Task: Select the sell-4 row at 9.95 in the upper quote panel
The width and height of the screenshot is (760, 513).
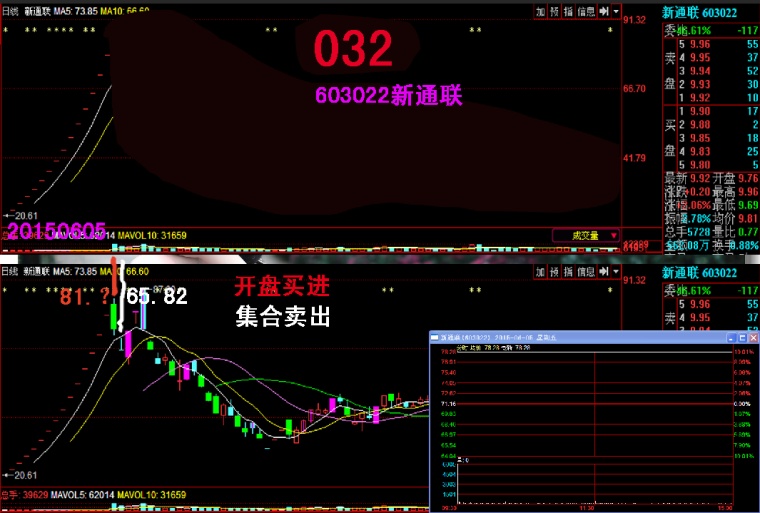Action: pyautogui.click(x=718, y=57)
